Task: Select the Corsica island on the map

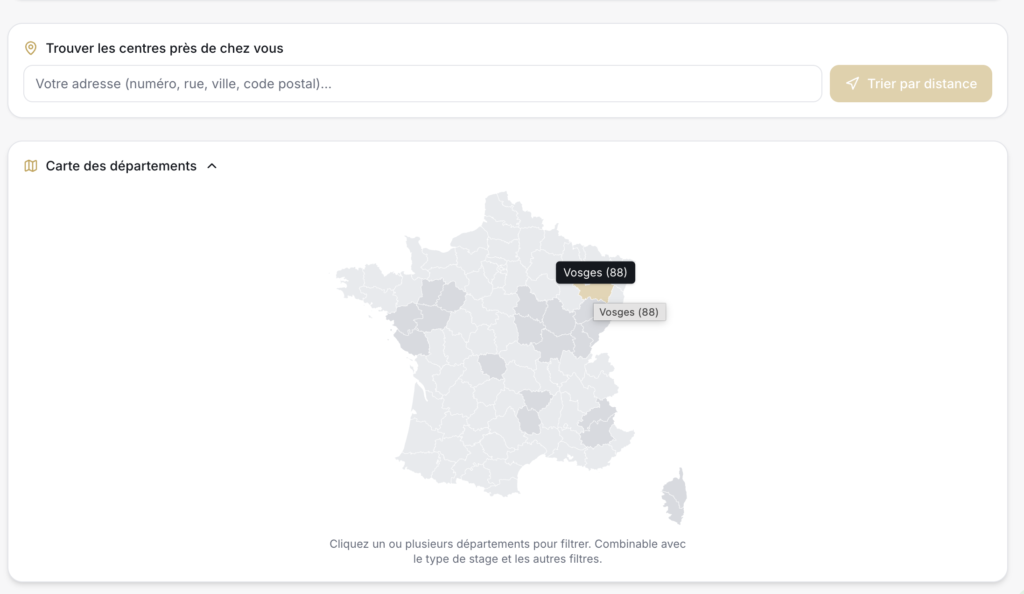Action: click(675, 497)
